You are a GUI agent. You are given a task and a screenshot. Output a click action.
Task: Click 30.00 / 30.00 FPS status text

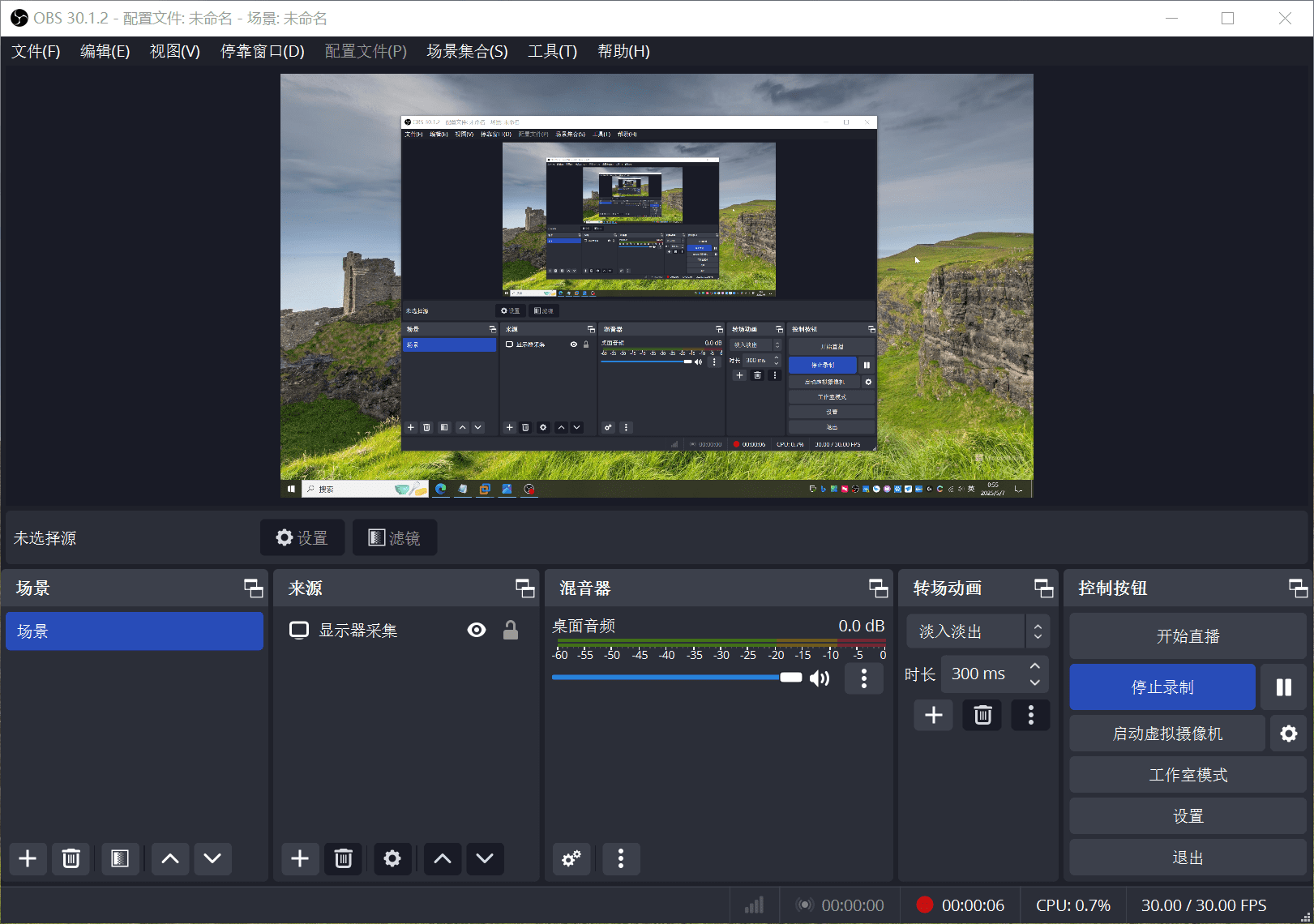pyautogui.click(x=1204, y=905)
